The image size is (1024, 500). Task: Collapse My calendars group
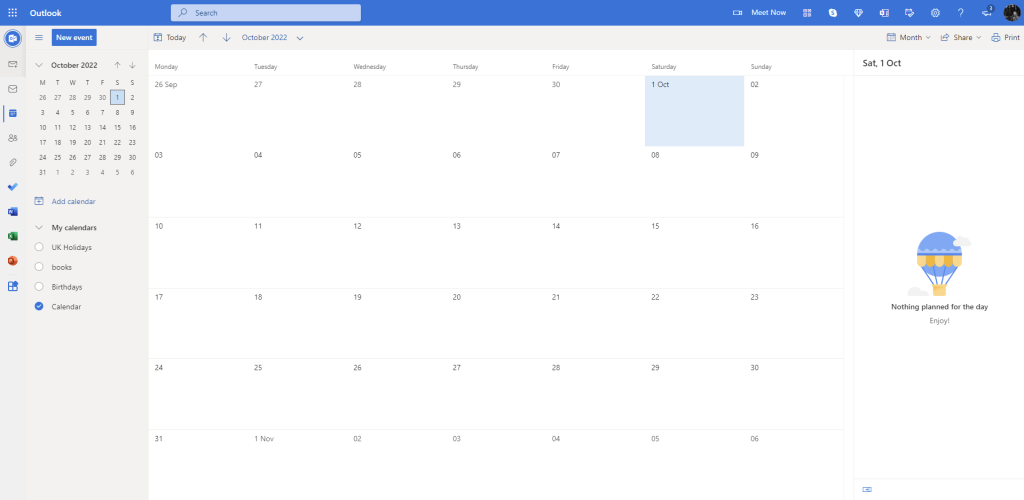39,228
